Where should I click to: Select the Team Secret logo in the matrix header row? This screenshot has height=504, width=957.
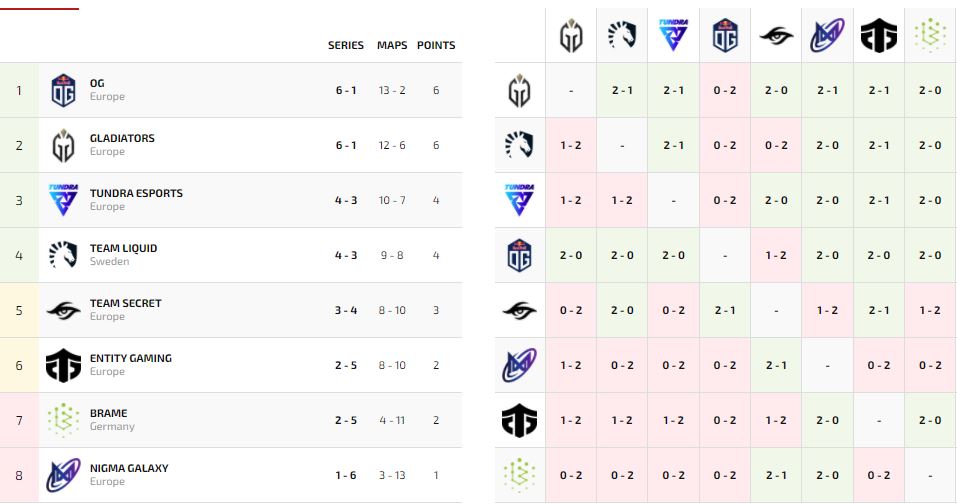pos(775,36)
